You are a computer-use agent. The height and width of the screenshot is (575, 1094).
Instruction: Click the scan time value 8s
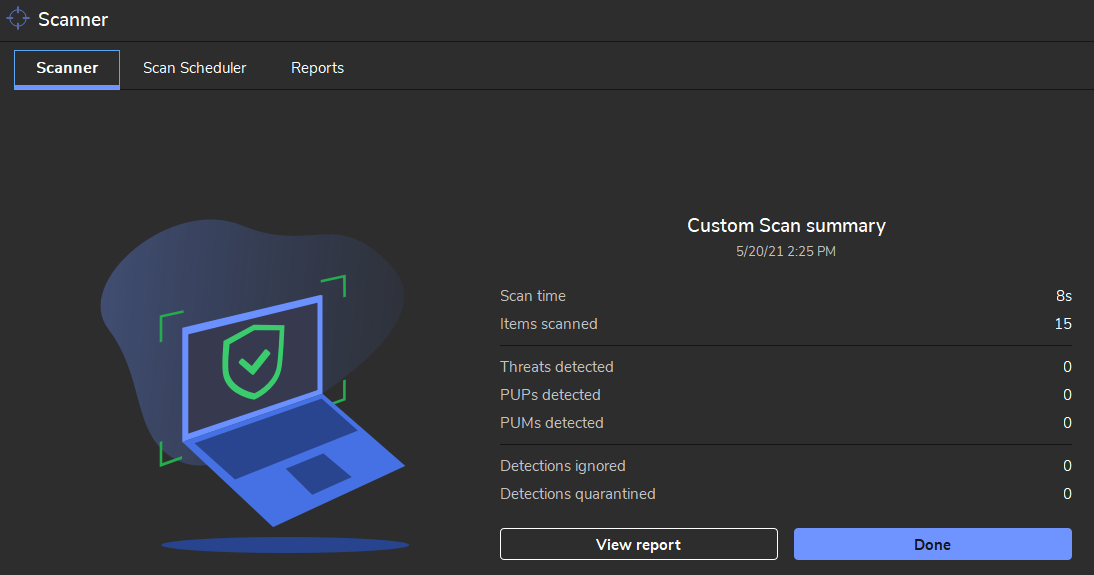coord(1063,296)
